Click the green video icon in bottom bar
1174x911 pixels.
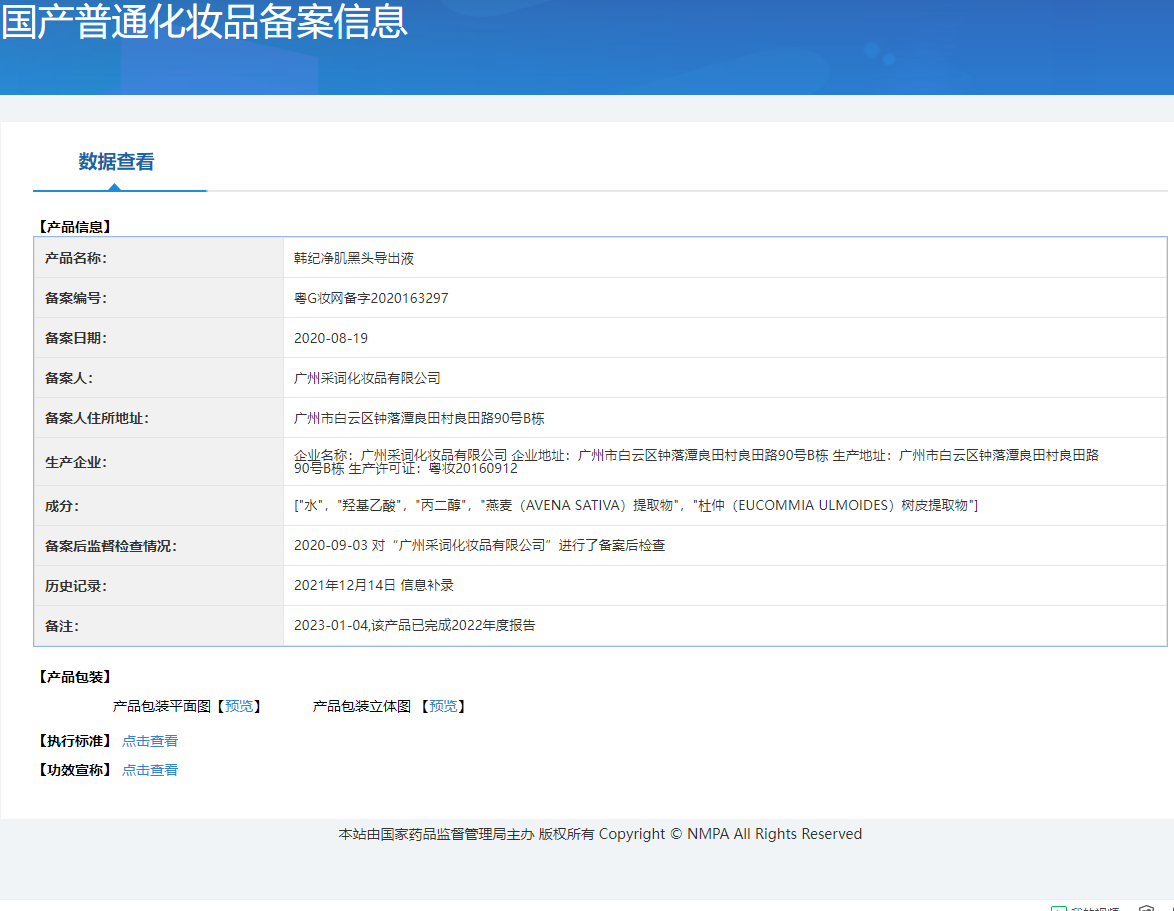click(x=1060, y=908)
